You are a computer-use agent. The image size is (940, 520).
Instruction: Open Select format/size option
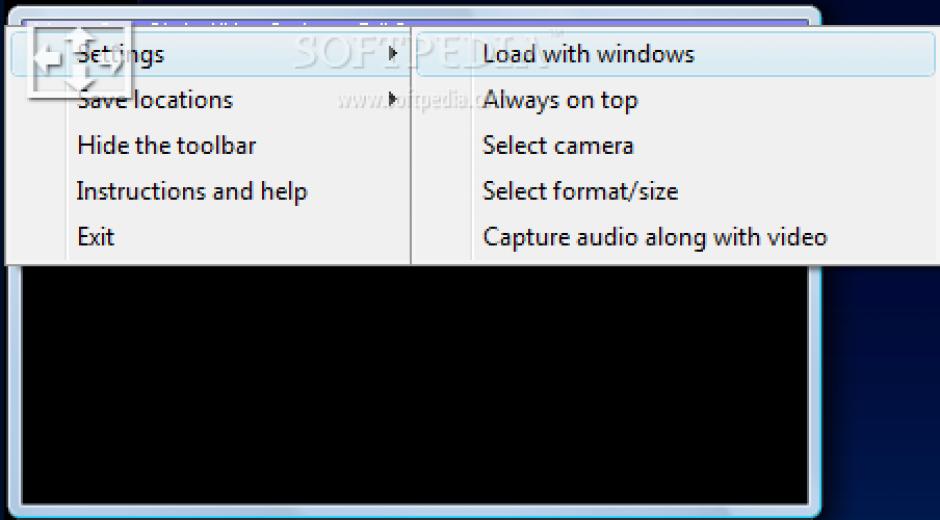point(676,191)
